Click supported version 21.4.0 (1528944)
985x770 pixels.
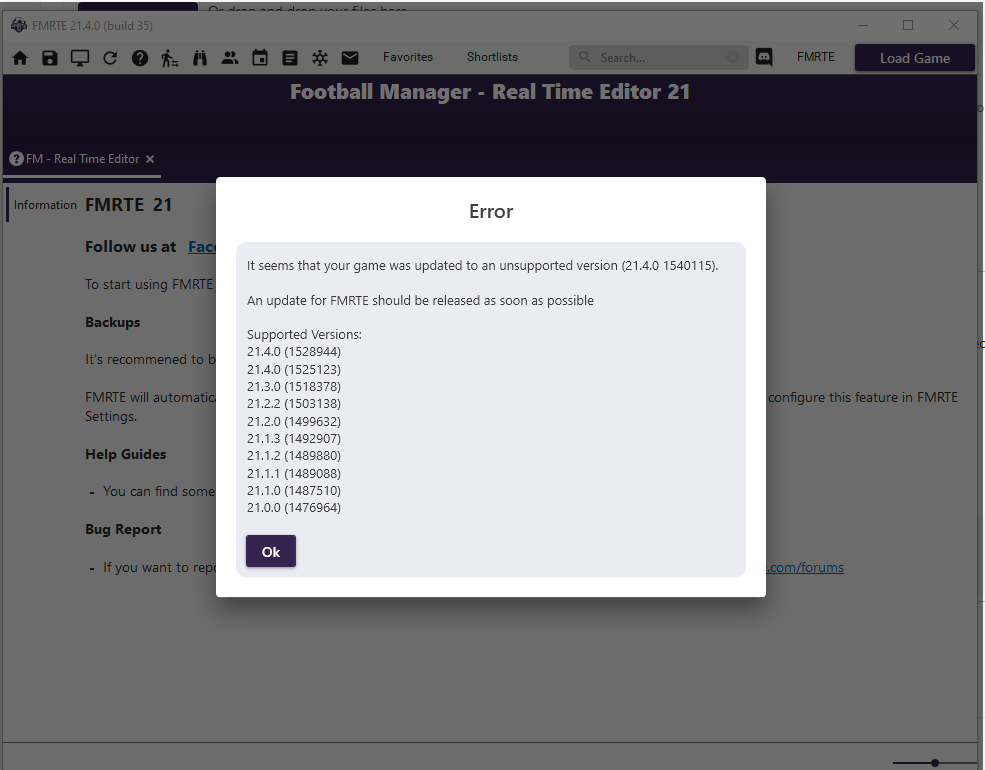[x=294, y=352]
